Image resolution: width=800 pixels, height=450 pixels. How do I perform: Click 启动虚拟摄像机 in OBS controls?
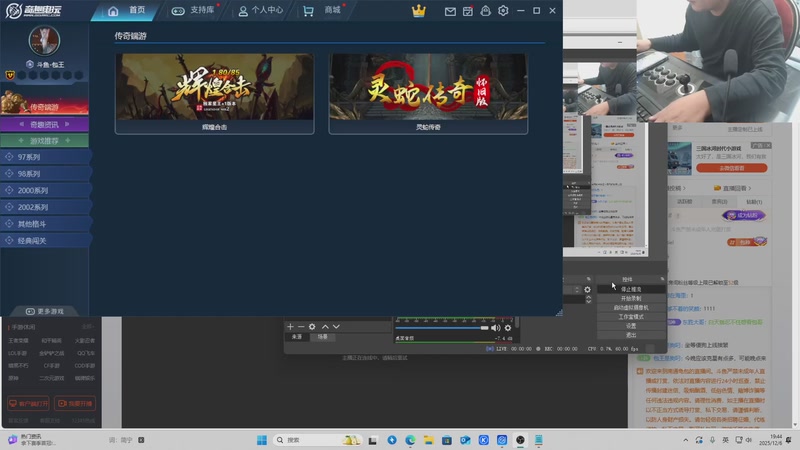coord(631,308)
